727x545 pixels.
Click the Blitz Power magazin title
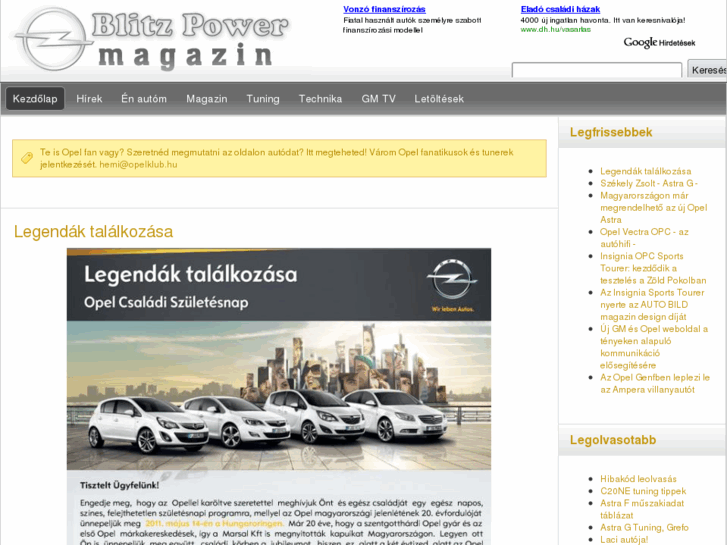(189, 39)
